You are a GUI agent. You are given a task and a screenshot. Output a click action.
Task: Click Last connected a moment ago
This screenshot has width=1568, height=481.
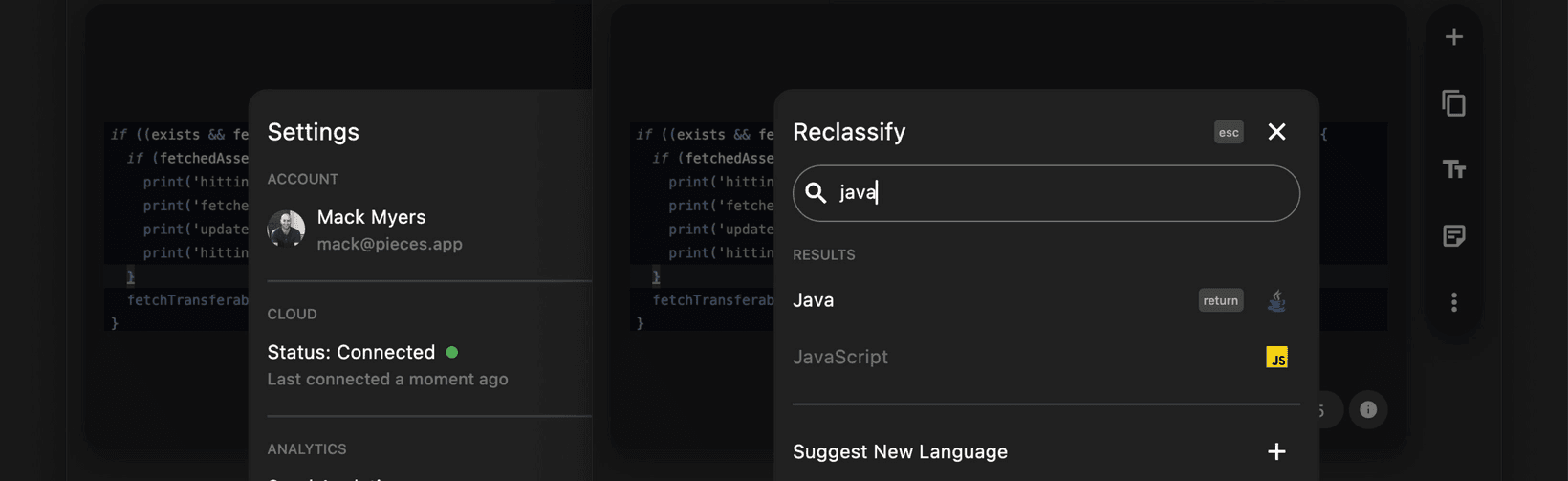coord(387,380)
